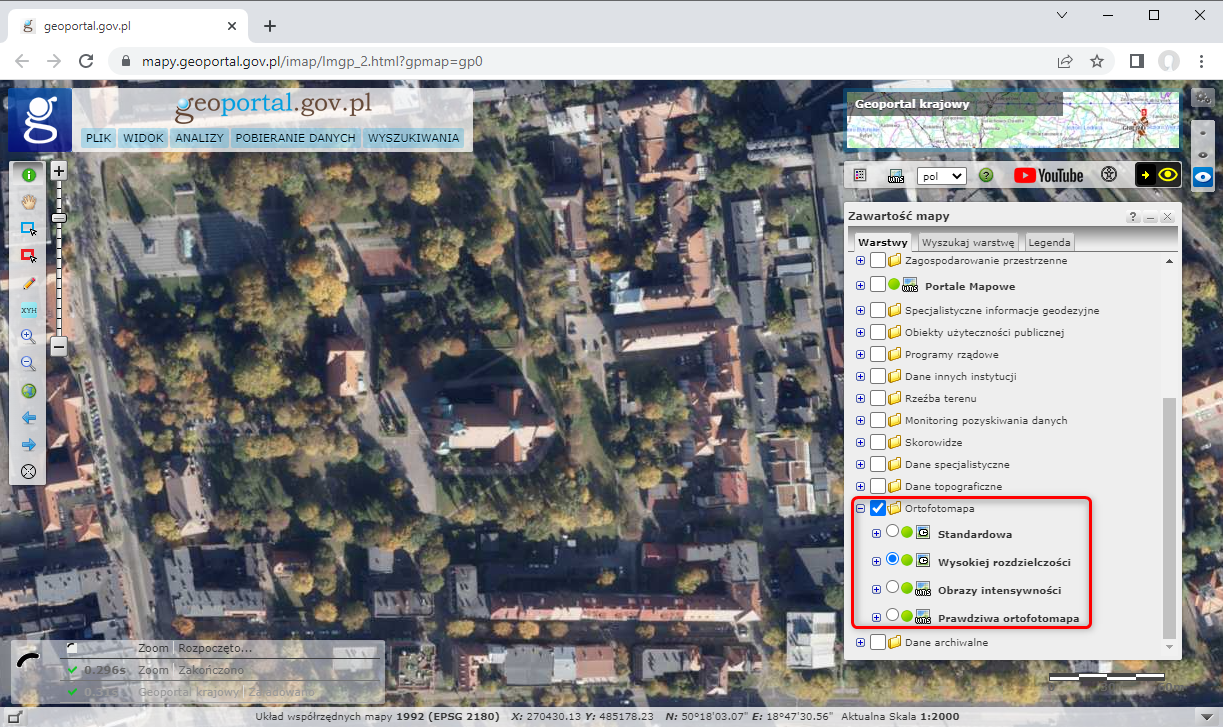Uncheck the Ortofotomapa layer checkbox

(x=878, y=509)
